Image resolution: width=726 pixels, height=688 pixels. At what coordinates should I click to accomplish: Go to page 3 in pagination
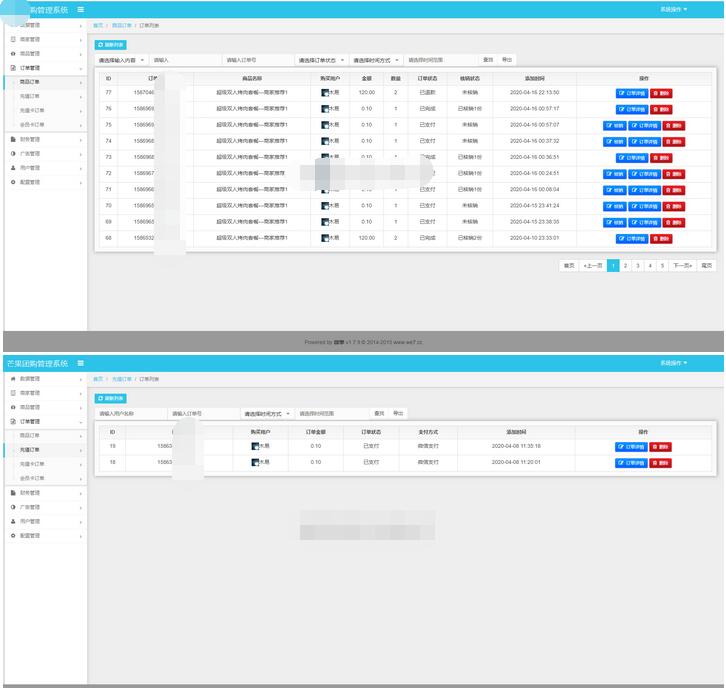(637, 266)
